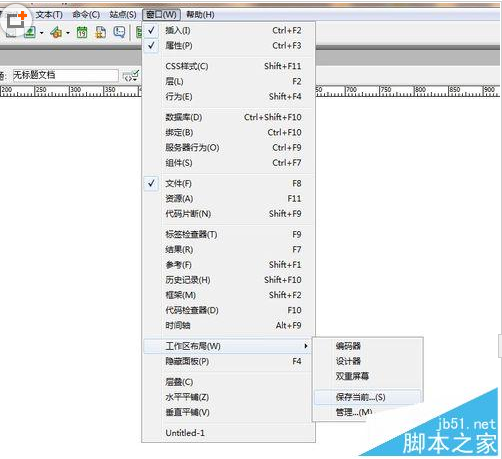Click the media insert icon in toolbar
Screen dimensions: 502x459
56,32
